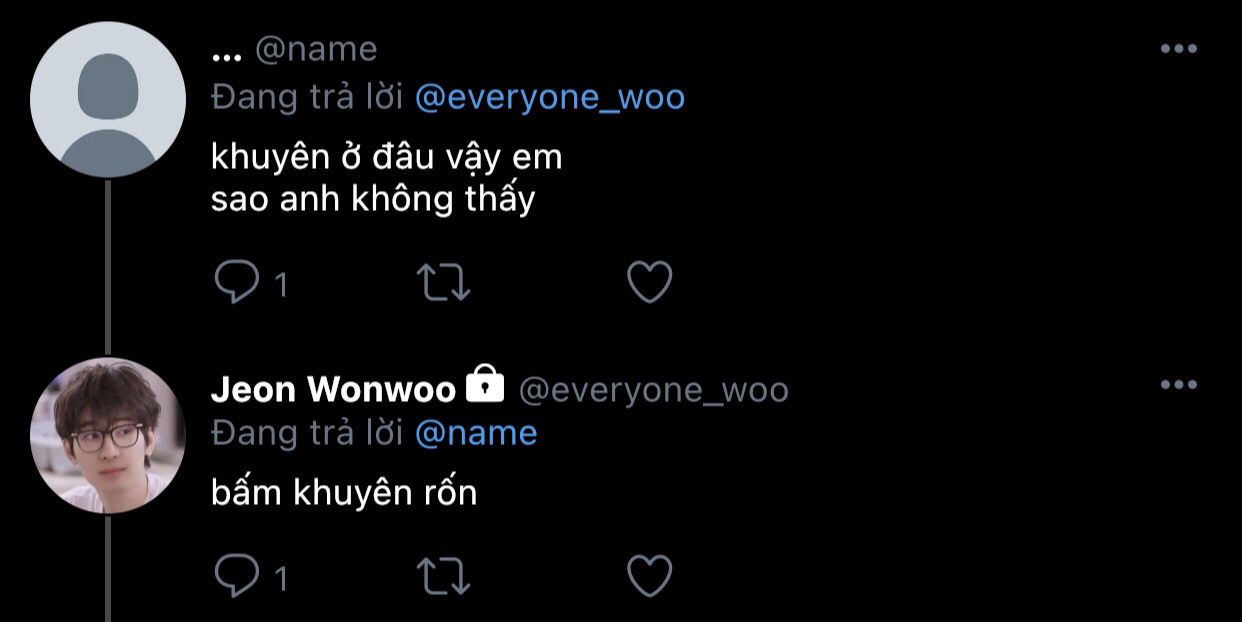Click the gray @everyone_woo handle next to the lock
The image size is (1242, 622).
tap(653, 390)
